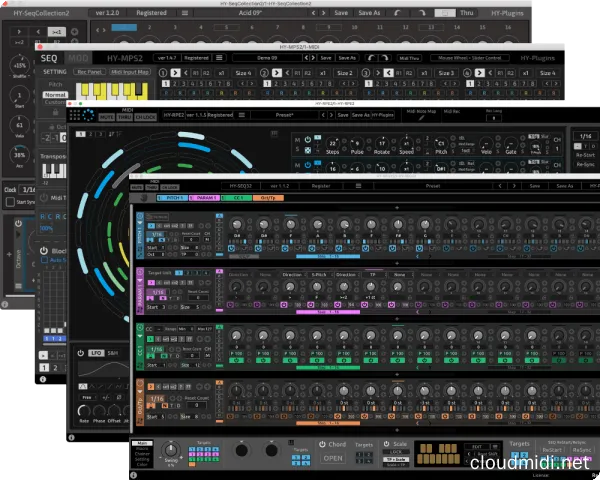The height and width of the screenshot is (480, 600).
Task: Click the dotted grid icon in HY-RPE2
Action: click(x=75, y=115)
